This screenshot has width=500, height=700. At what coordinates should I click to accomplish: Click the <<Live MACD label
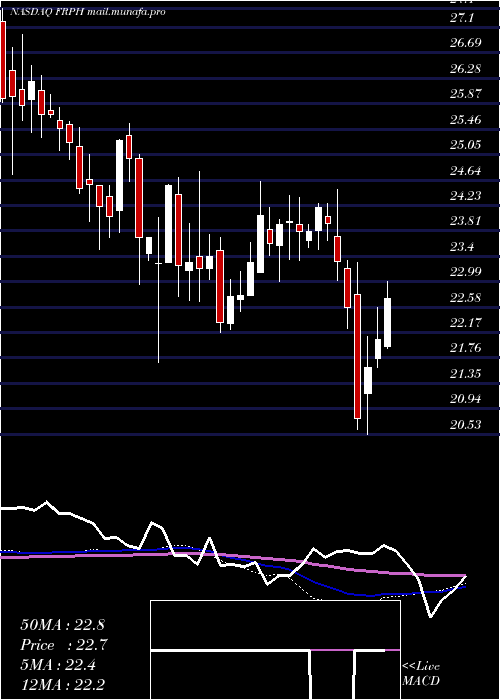pos(421,674)
